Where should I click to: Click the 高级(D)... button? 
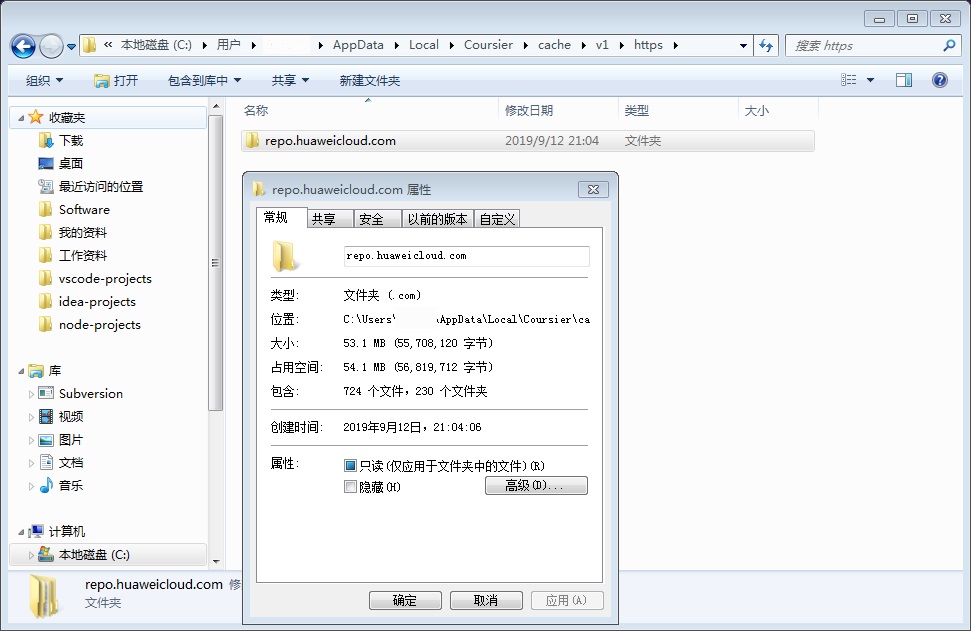click(x=536, y=485)
